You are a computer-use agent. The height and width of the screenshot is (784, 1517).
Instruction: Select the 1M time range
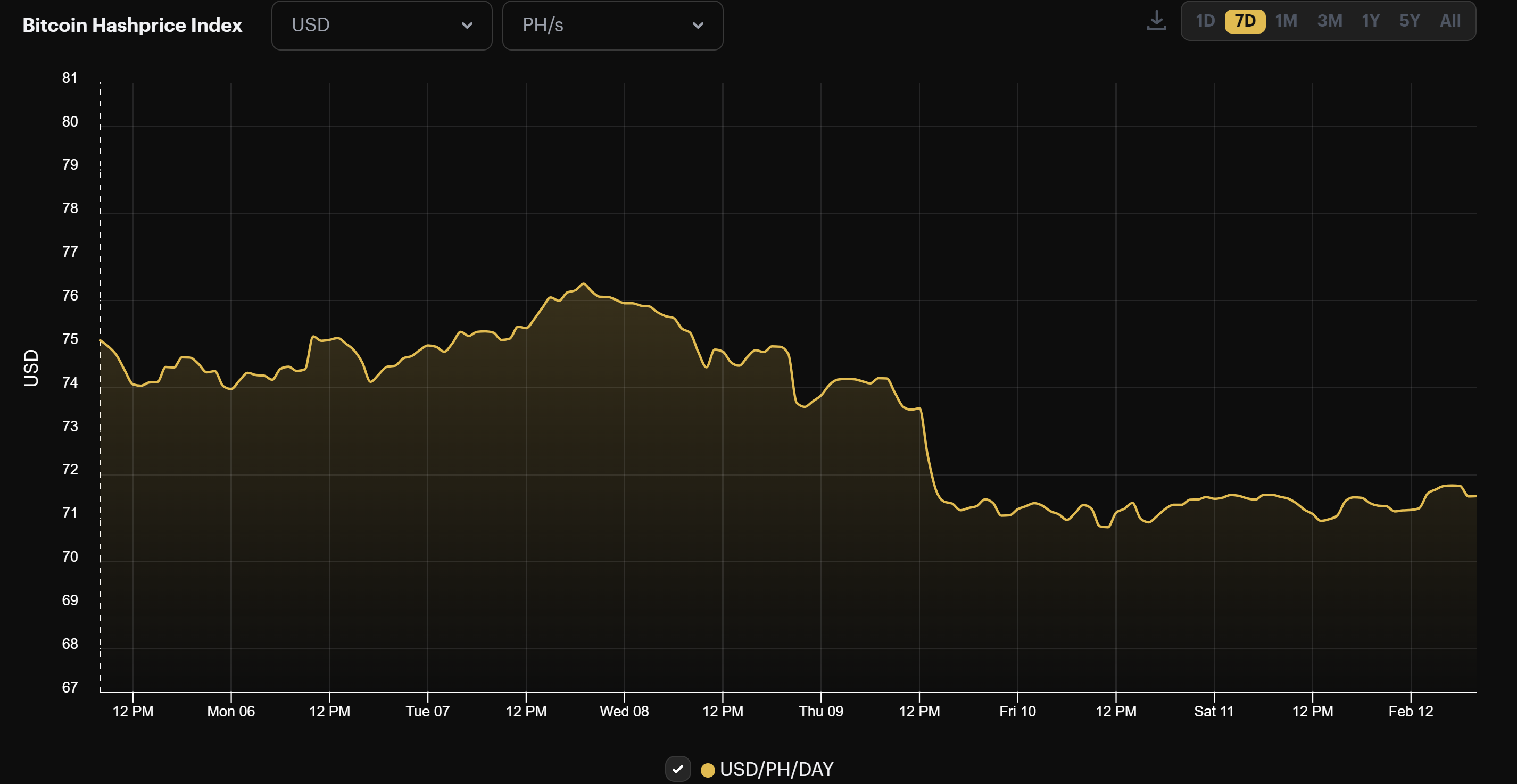(1285, 21)
